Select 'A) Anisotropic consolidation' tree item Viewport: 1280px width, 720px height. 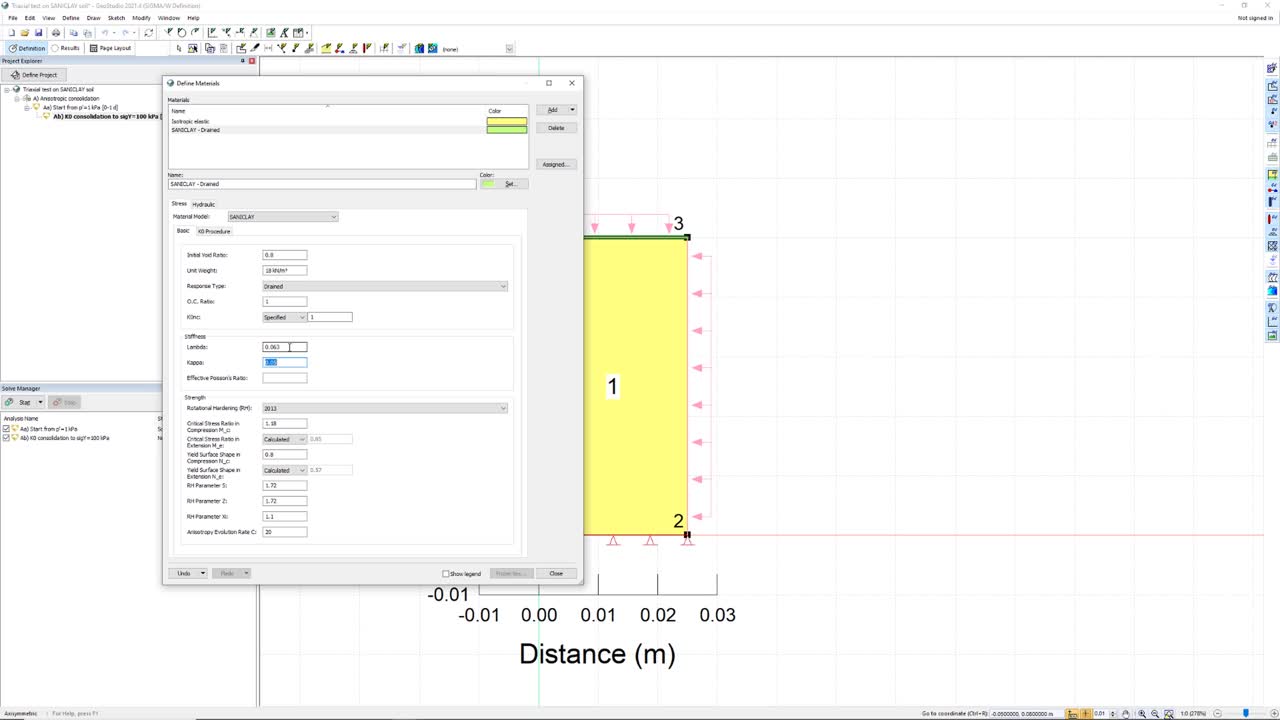point(66,98)
